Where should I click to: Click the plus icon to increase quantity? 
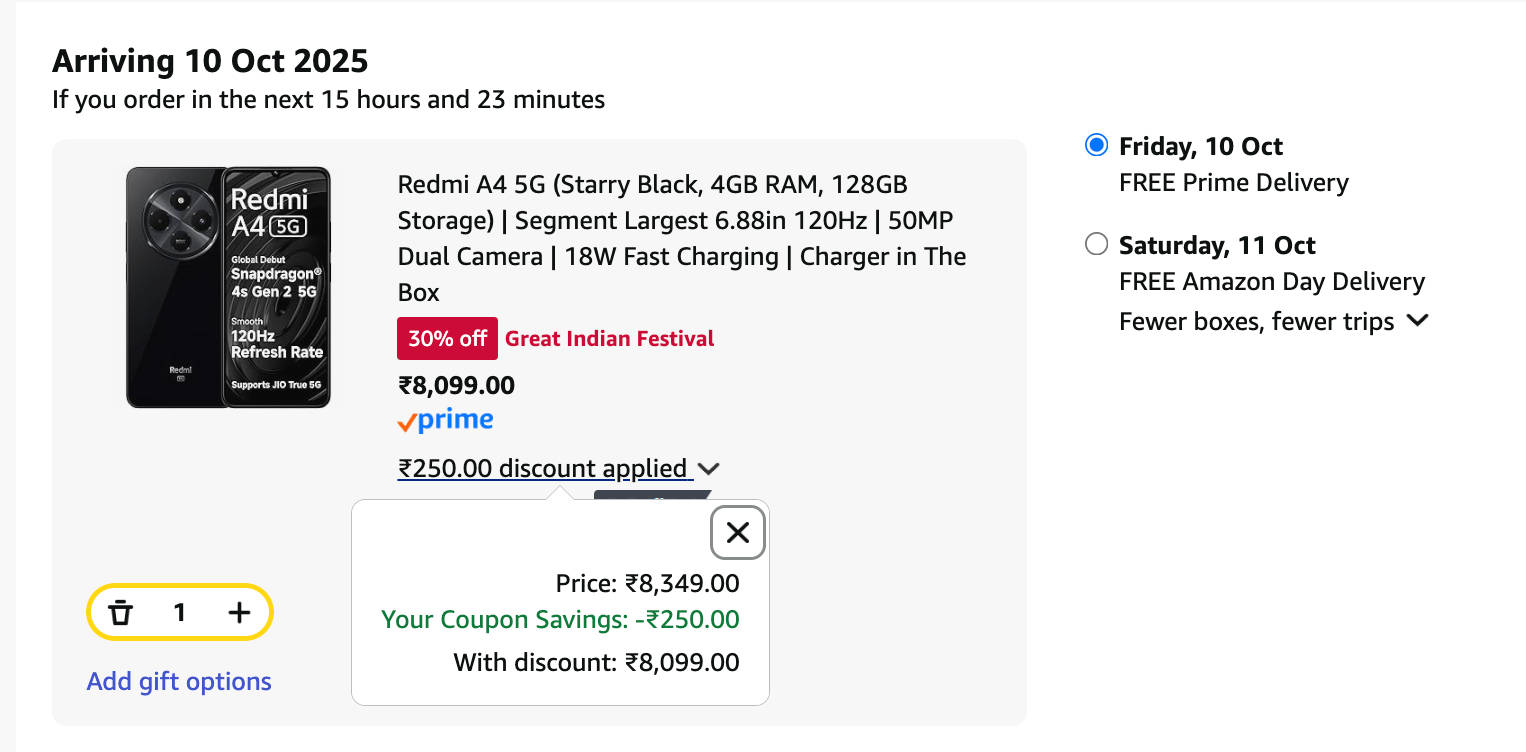(x=239, y=613)
